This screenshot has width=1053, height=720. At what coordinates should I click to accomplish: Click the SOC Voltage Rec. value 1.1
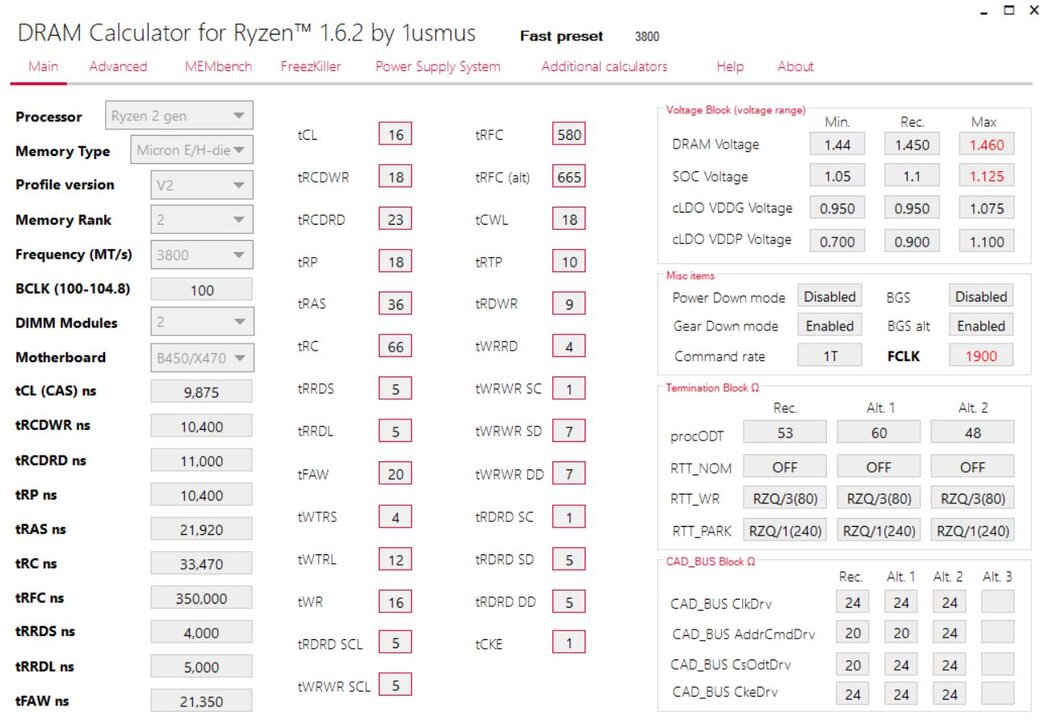tap(912, 176)
